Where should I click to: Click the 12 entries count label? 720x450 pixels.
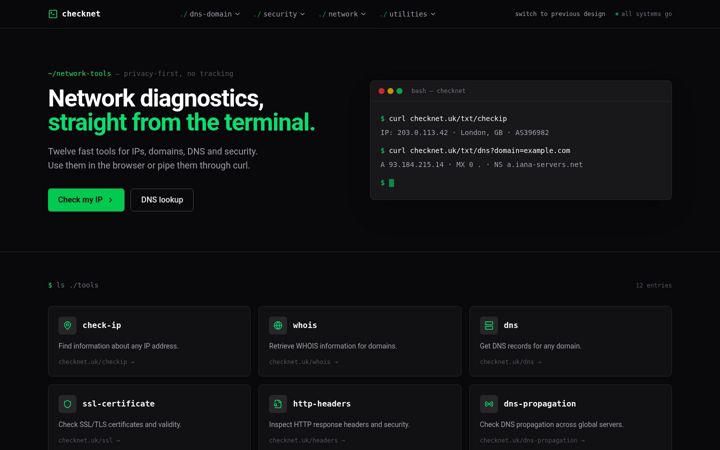point(653,285)
